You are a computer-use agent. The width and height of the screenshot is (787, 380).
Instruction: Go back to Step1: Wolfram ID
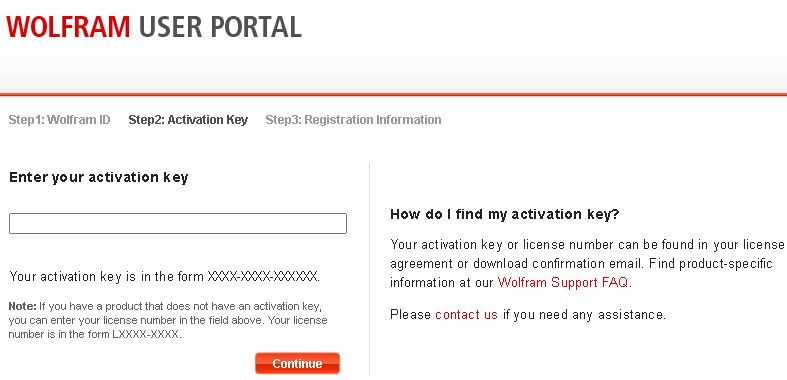coord(59,120)
